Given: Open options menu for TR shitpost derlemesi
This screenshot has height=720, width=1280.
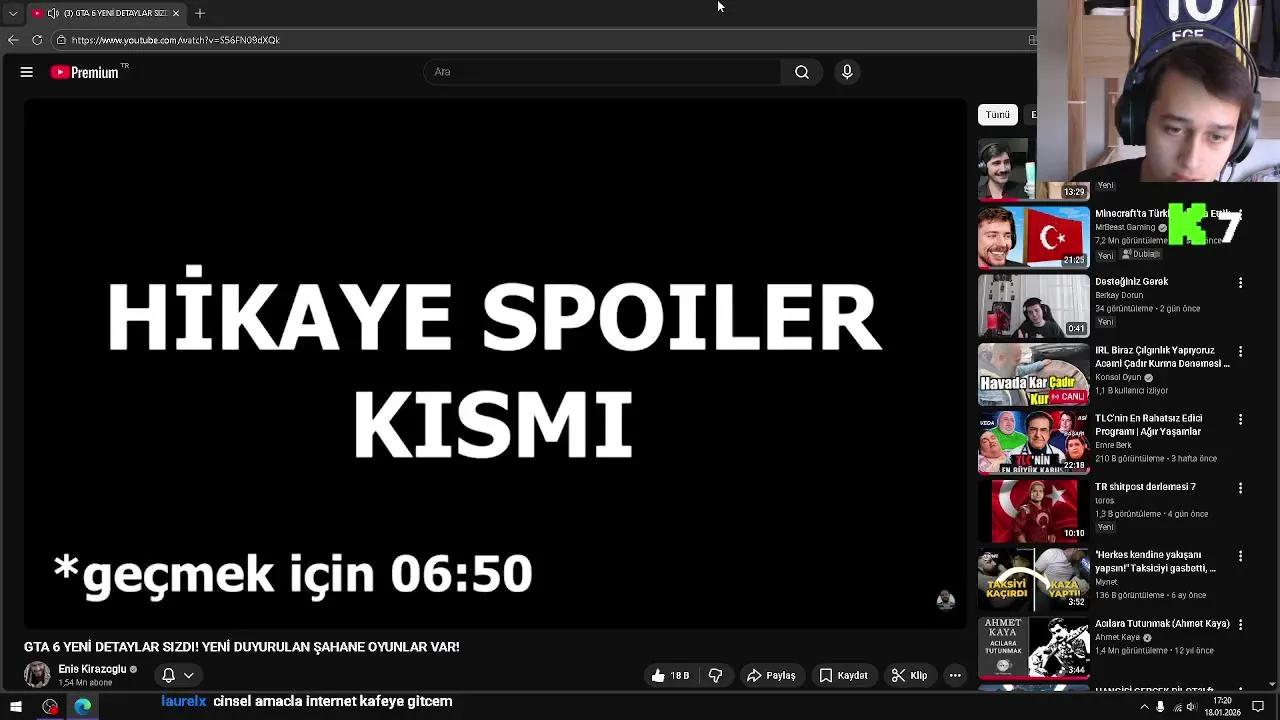Looking at the screenshot, I should pyautogui.click(x=1240, y=488).
